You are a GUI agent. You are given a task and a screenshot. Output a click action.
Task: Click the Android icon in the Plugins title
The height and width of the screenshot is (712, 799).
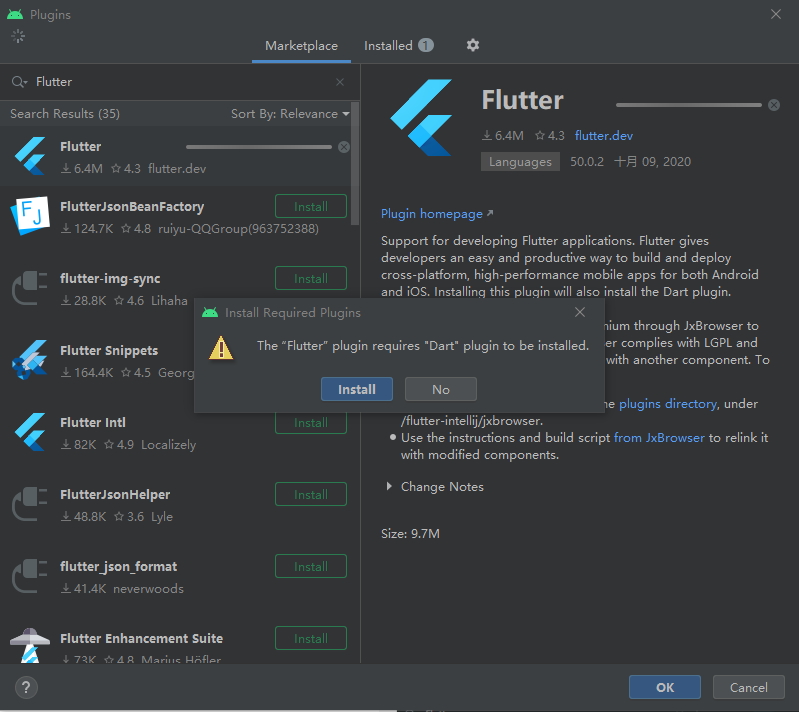tap(15, 14)
